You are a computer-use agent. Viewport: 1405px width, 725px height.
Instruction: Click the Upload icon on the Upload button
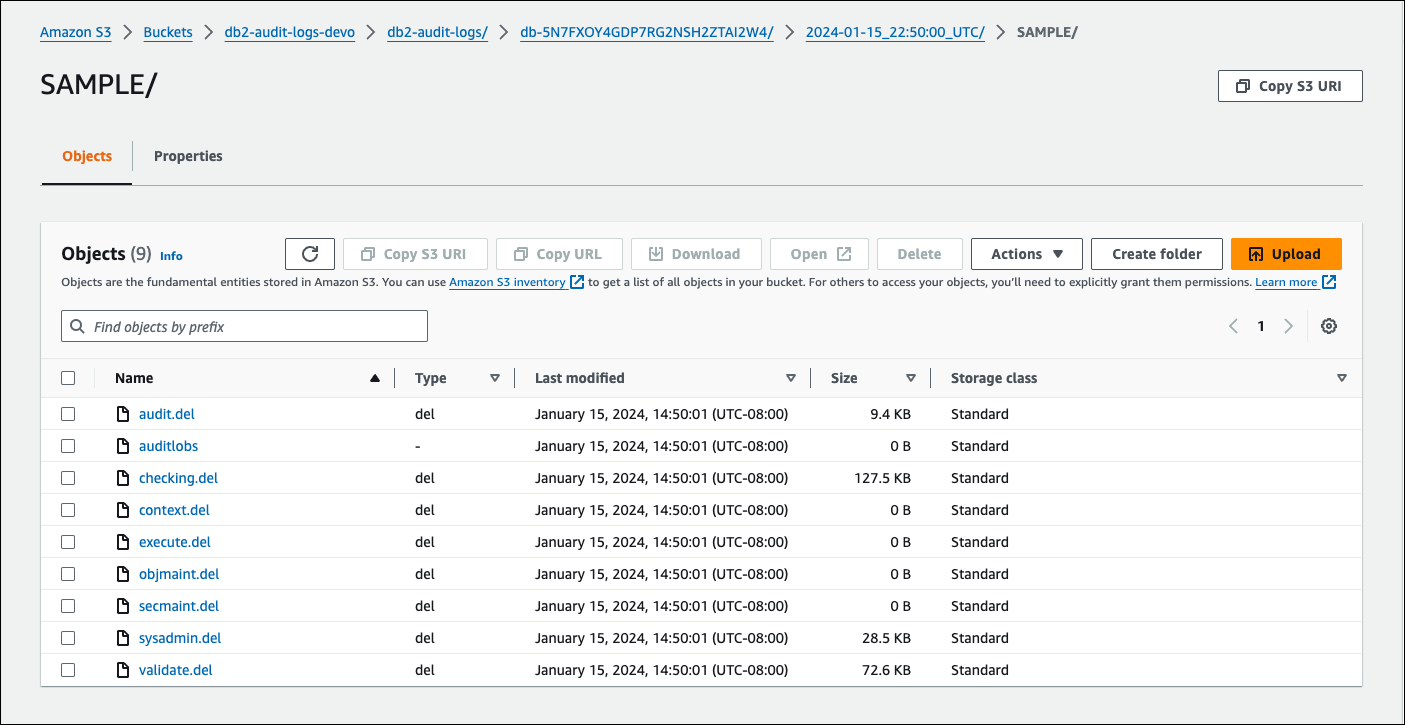(1258, 253)
